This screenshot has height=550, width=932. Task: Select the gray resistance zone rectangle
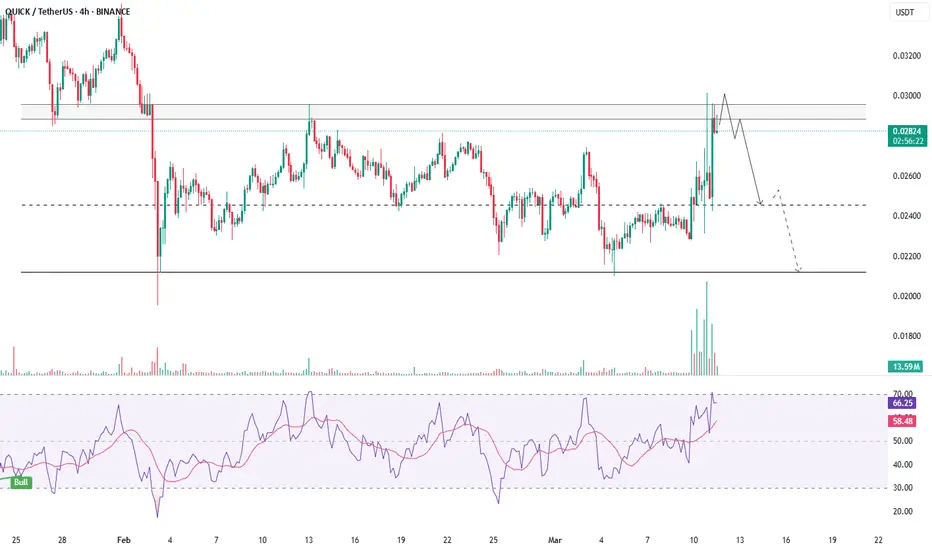[x=443, y=112]
